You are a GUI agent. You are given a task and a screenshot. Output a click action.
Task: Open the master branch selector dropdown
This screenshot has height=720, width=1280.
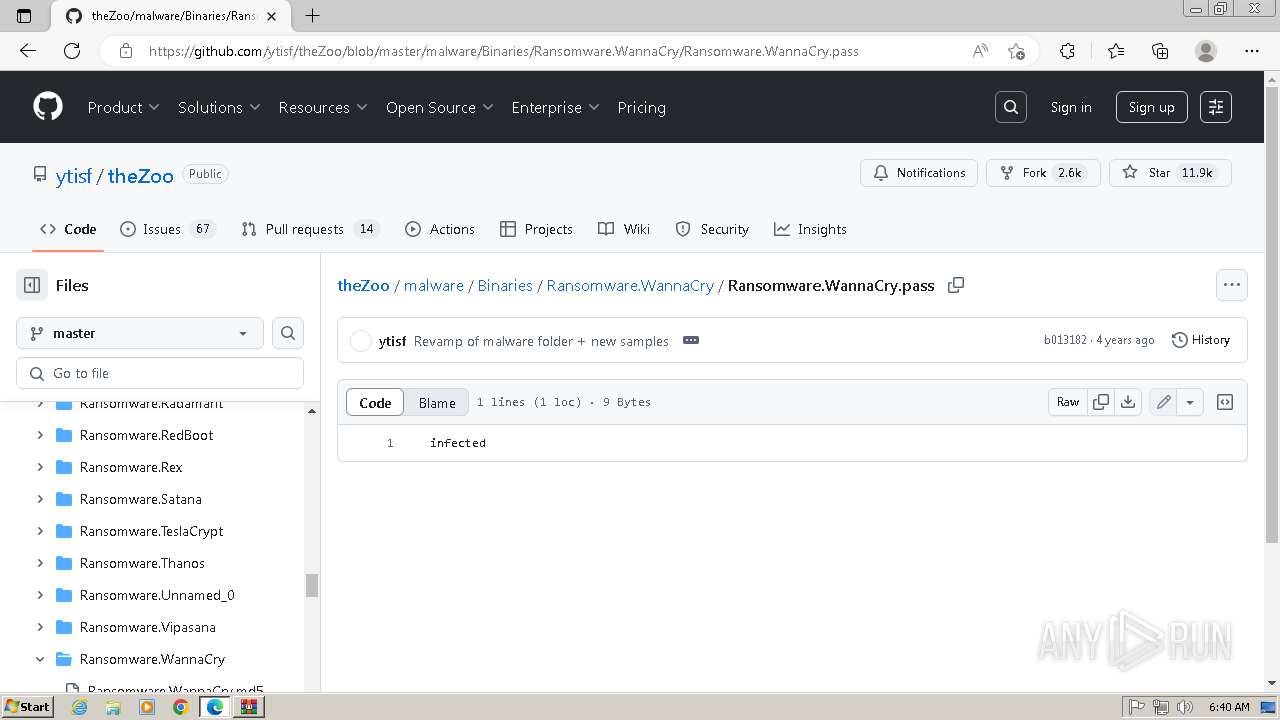point(140,333)
